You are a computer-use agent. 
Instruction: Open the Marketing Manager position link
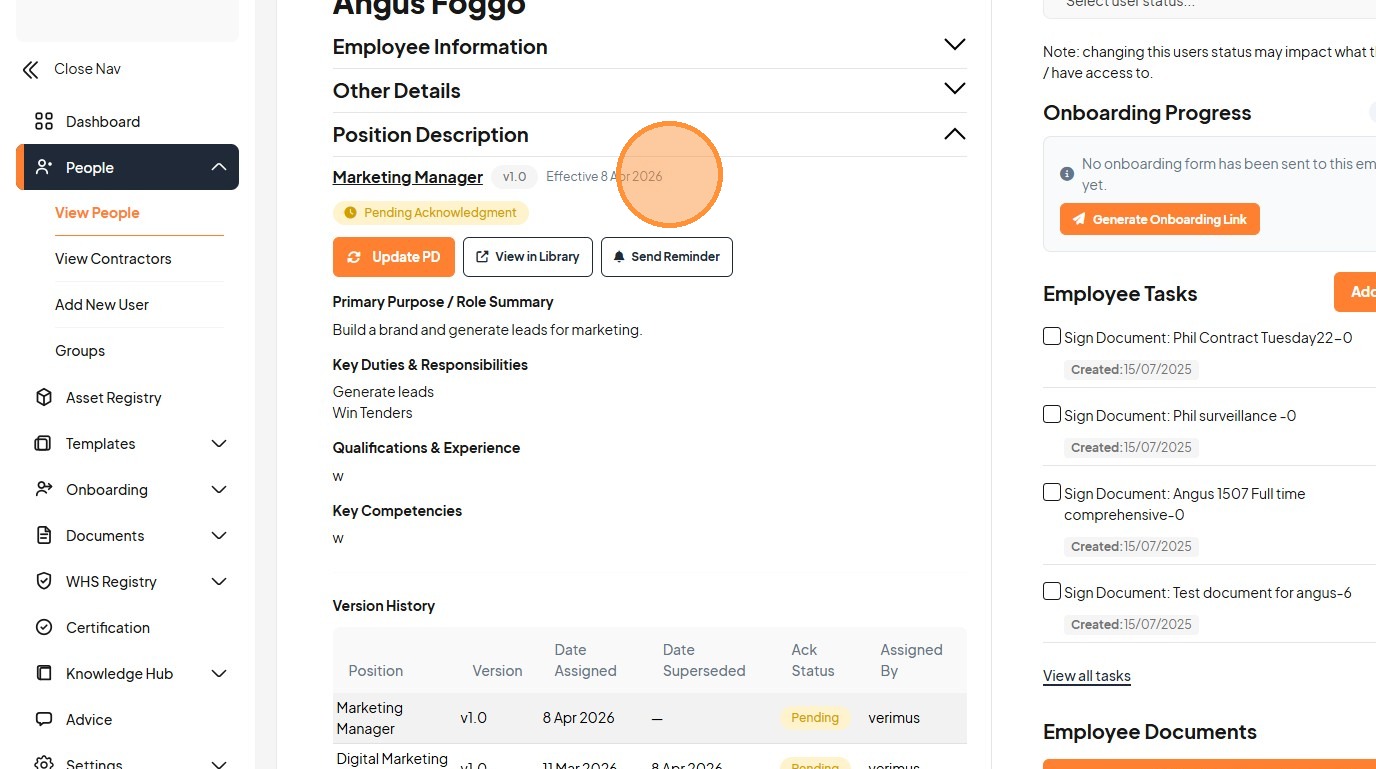point(408,177)
